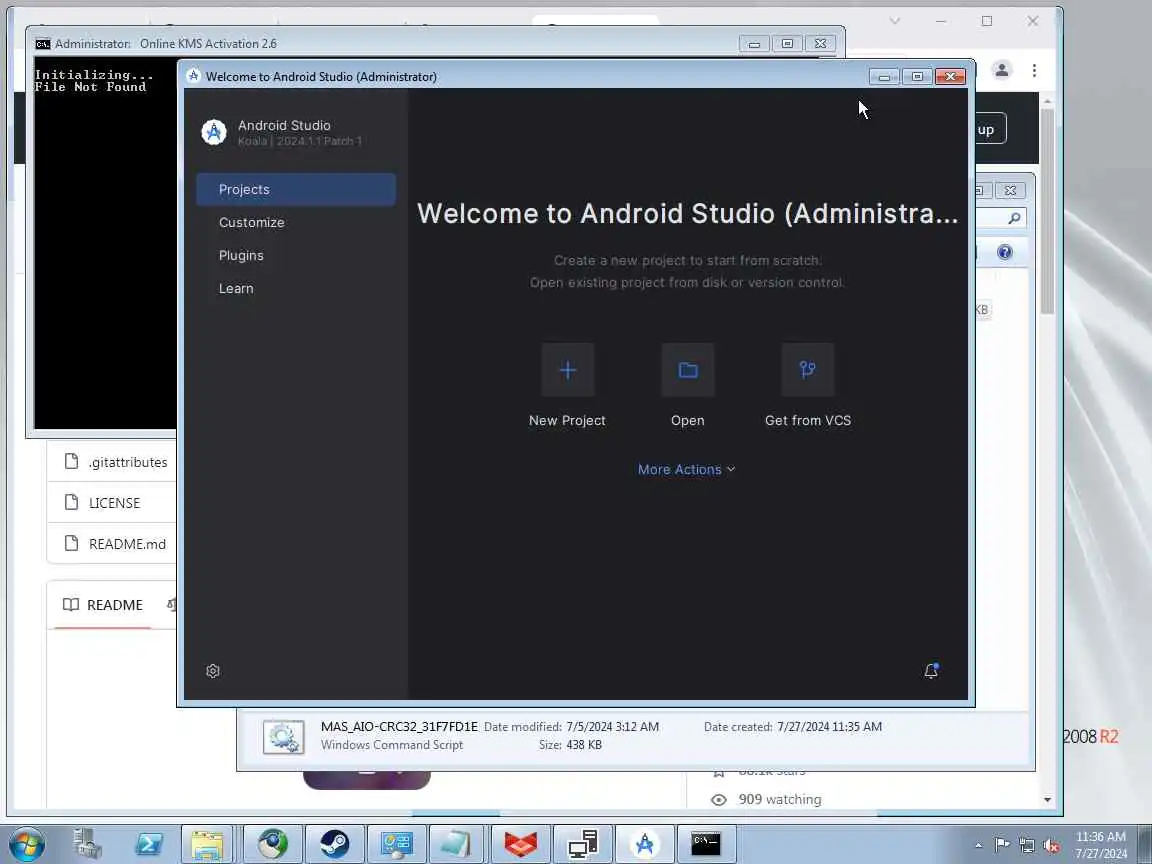Open the taskbar clock and date

[1101, 845]
